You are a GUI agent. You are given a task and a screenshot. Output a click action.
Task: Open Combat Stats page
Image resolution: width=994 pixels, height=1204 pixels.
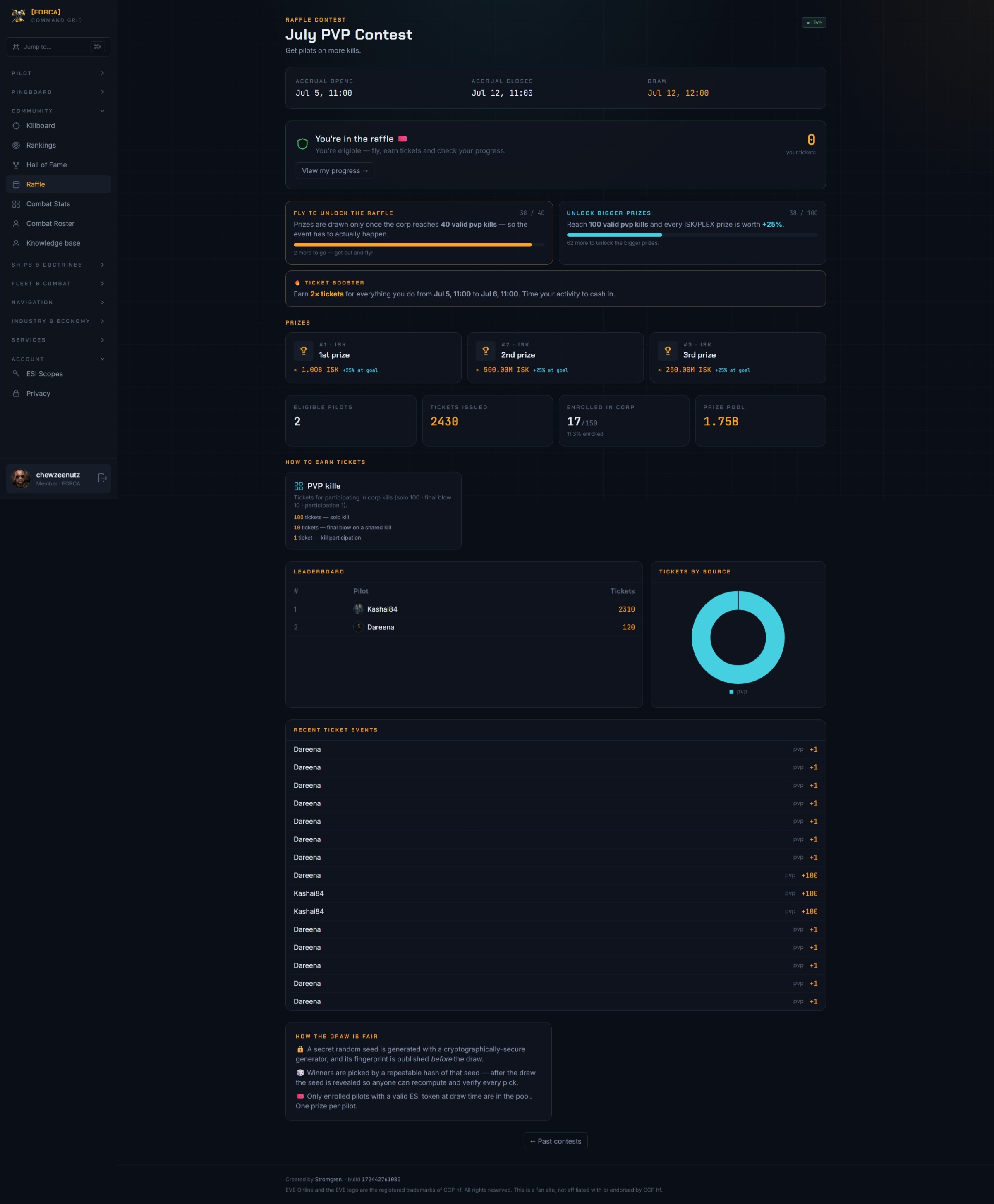pyautogui.click(x=58, y=204)
